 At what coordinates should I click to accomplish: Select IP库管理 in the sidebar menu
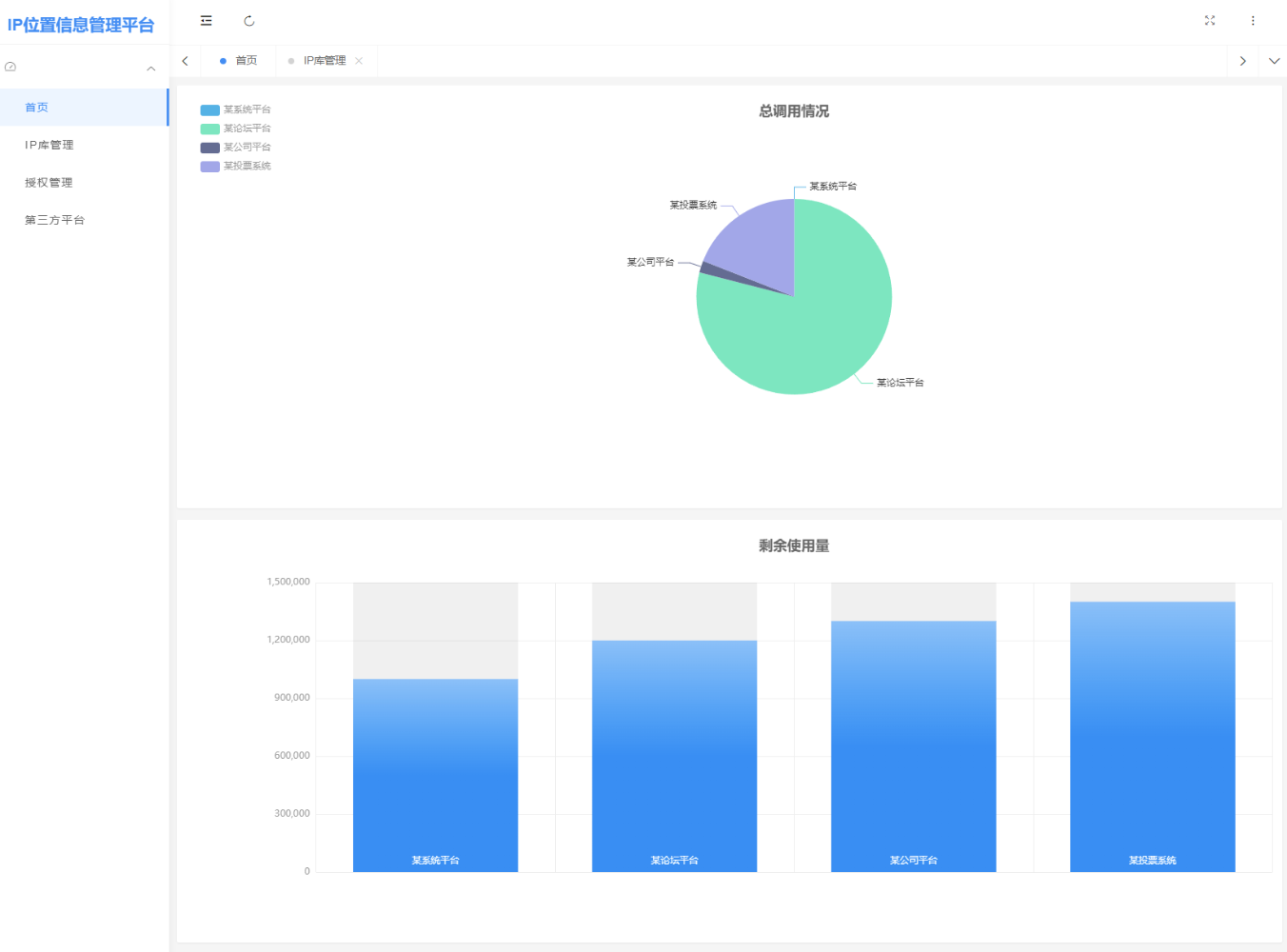click(49, 146)
